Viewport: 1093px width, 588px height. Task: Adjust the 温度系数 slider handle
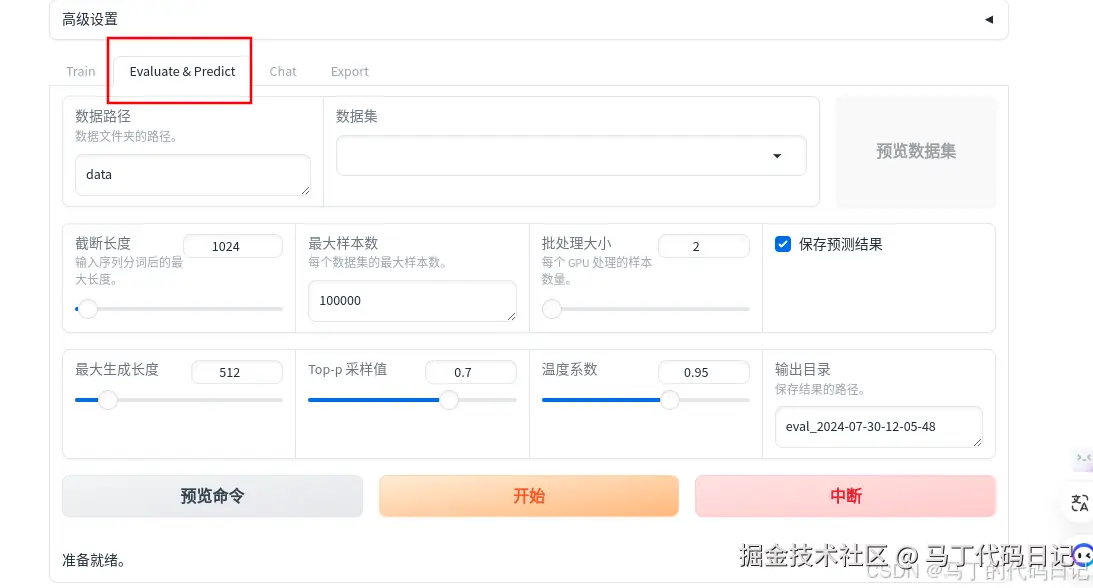[669, 400]
